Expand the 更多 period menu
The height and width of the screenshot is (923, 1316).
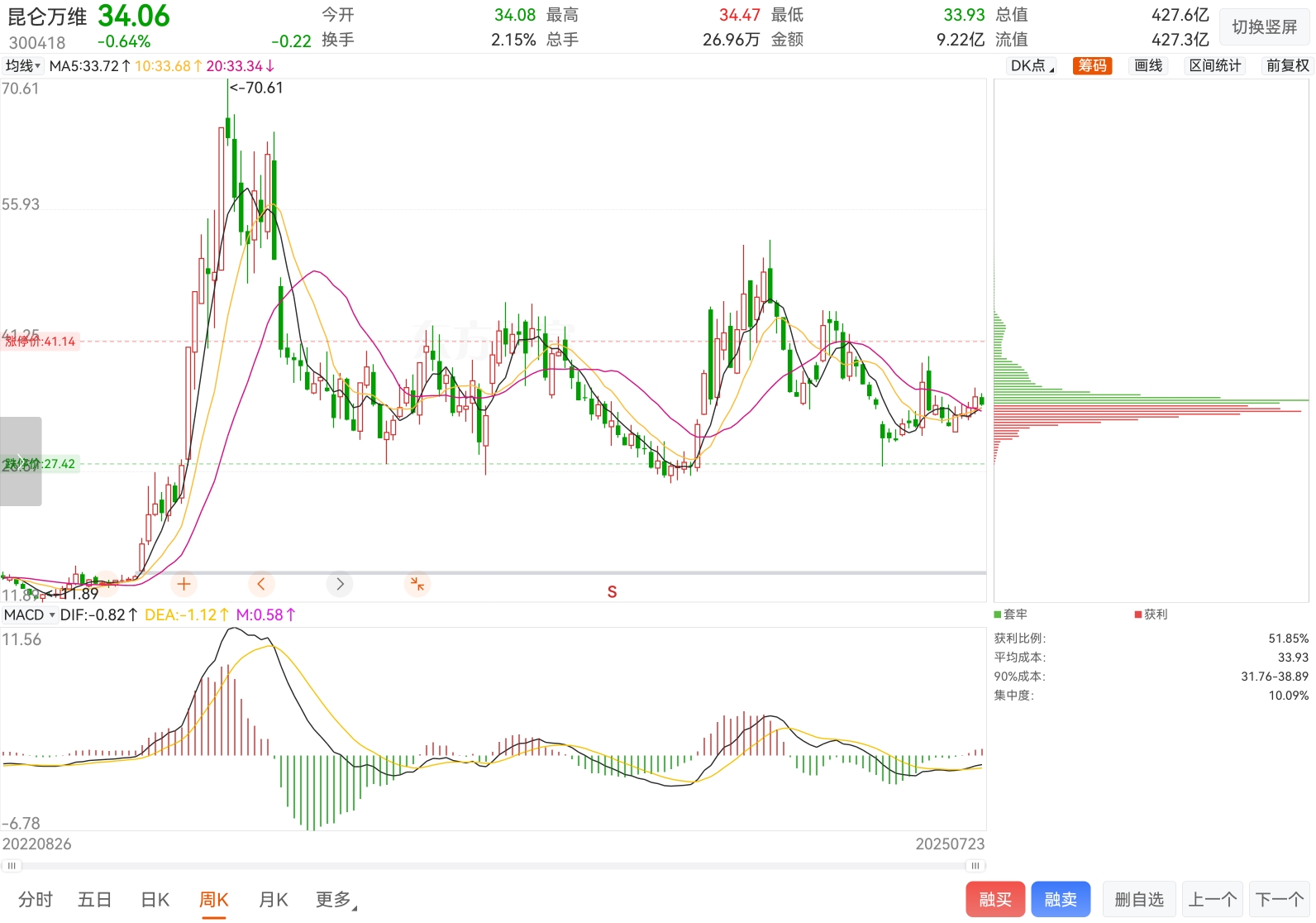click(x=336, y=899)
